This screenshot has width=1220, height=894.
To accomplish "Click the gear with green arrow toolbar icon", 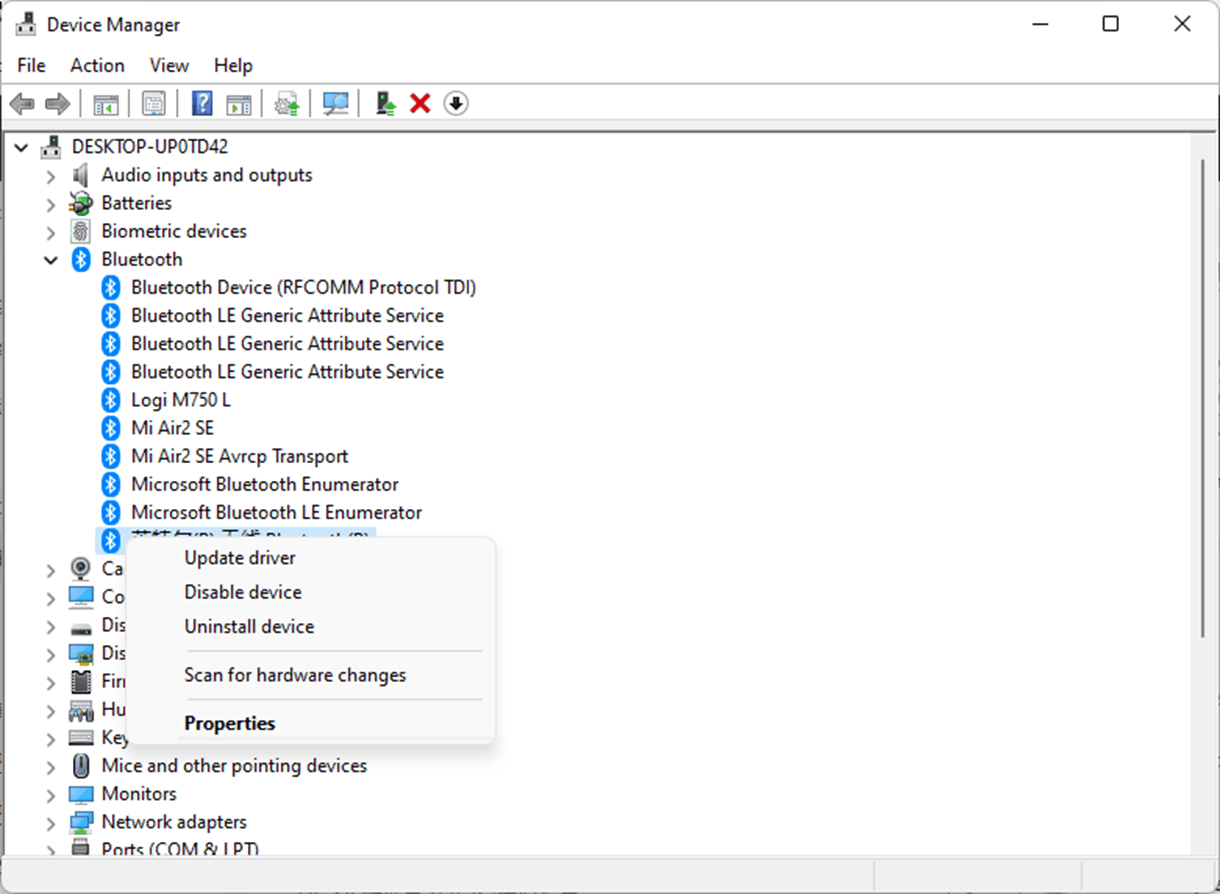I will (x=287, y=103).
